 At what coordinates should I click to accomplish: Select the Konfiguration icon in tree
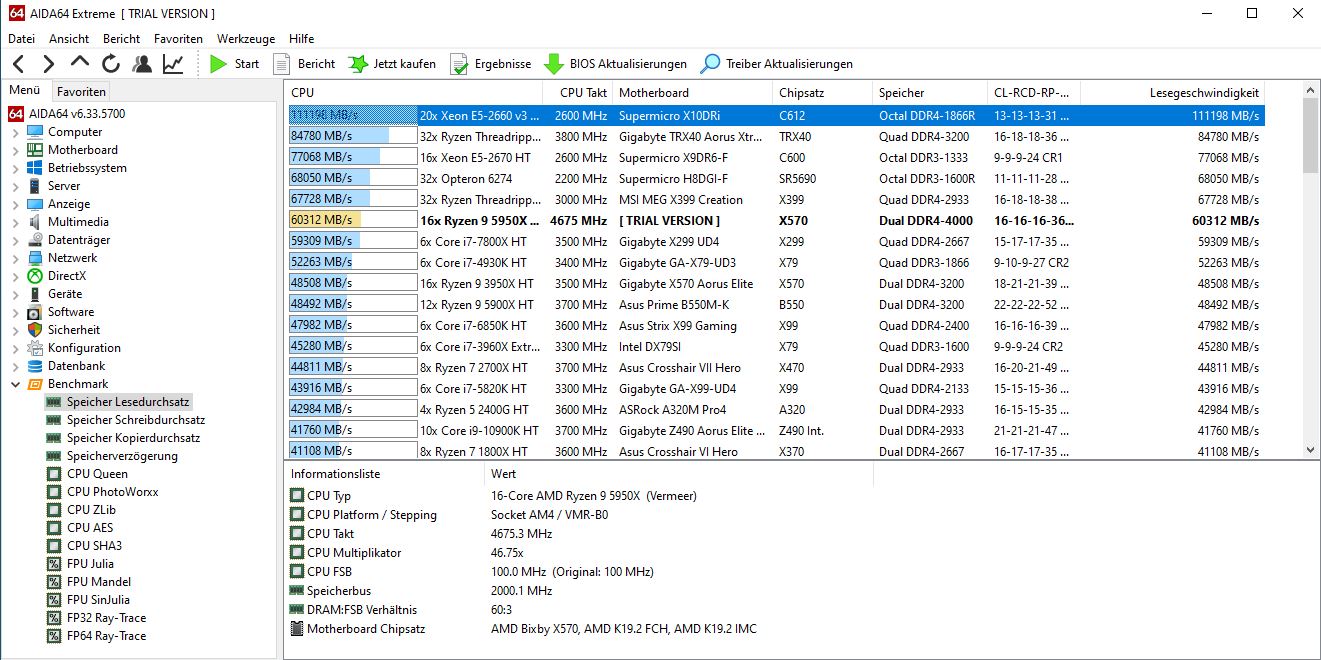[x=35, y=348]
